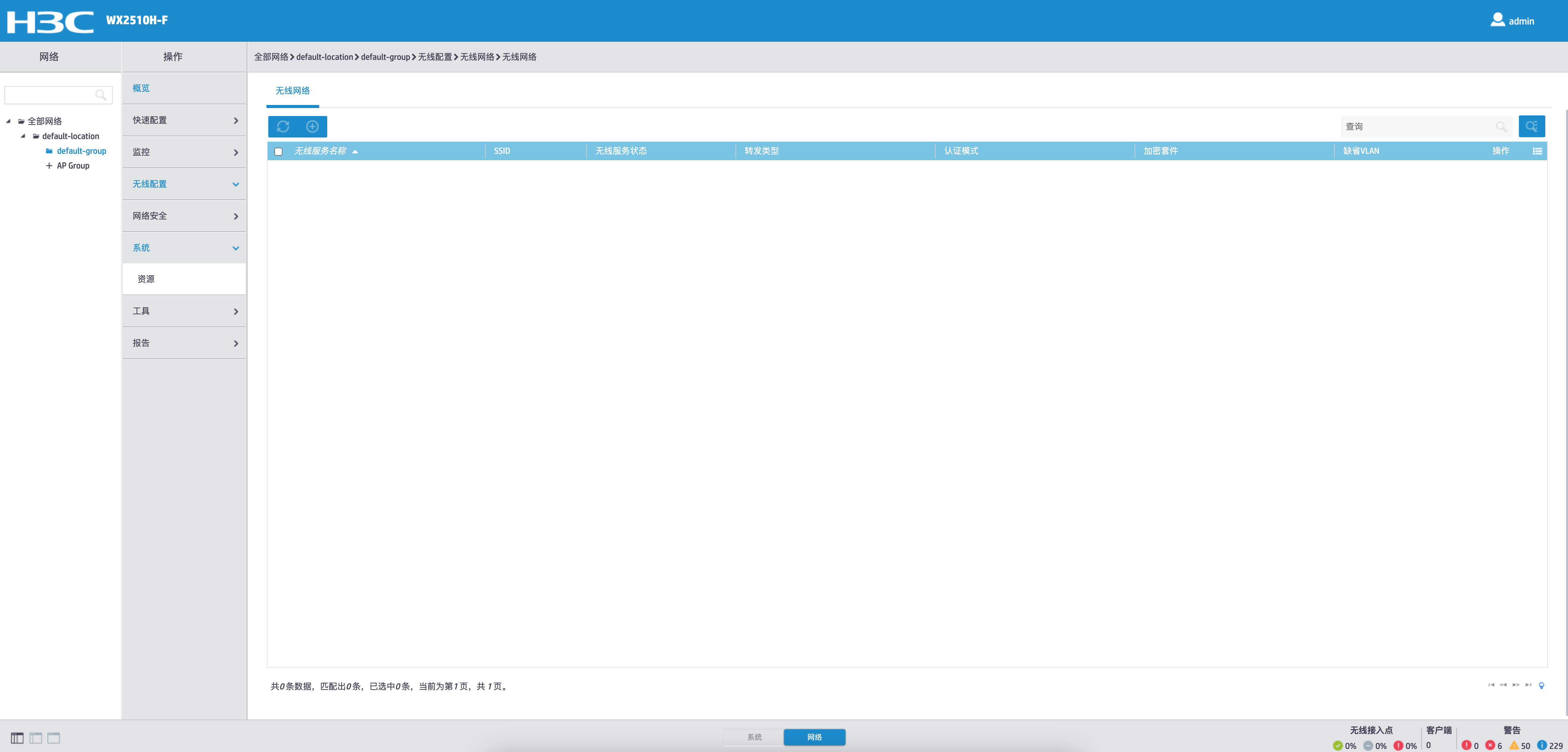This screenshot has width=1568, height=752.
Task: Open the 概览 menu item
Action: 141,88
